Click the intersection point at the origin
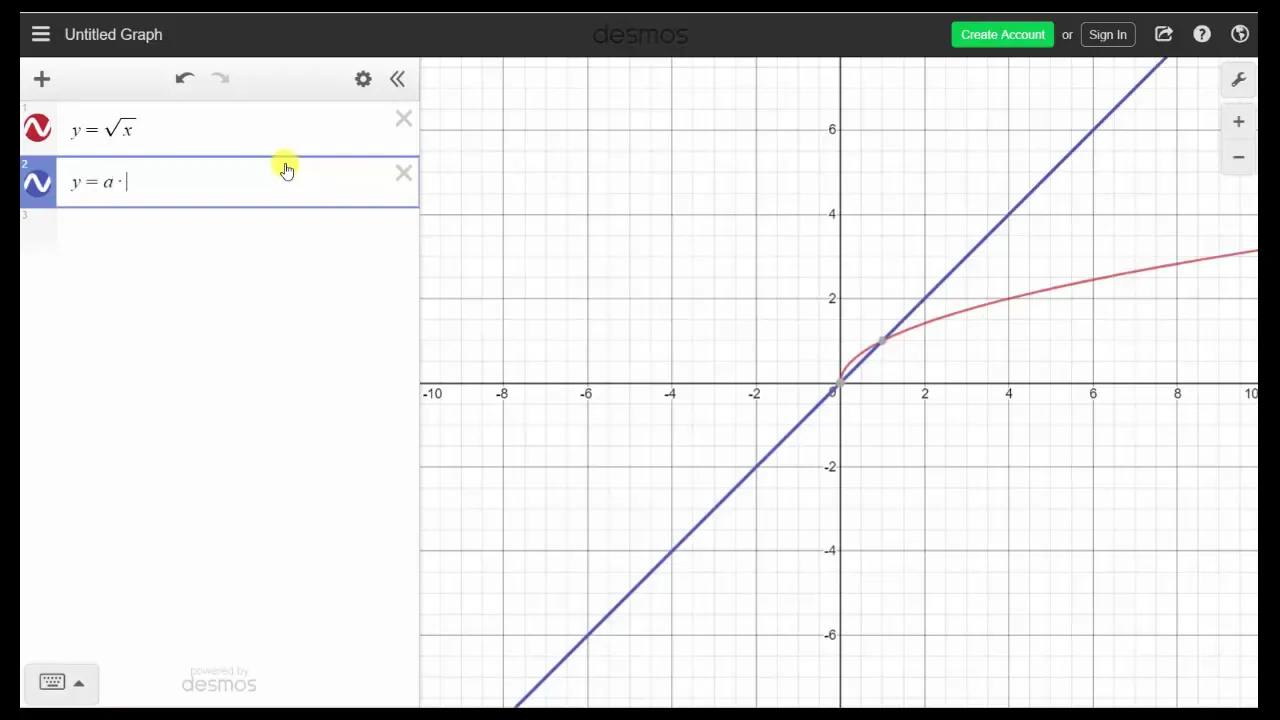This screenshot has height=720, width=1280. (x=840, y=382)
